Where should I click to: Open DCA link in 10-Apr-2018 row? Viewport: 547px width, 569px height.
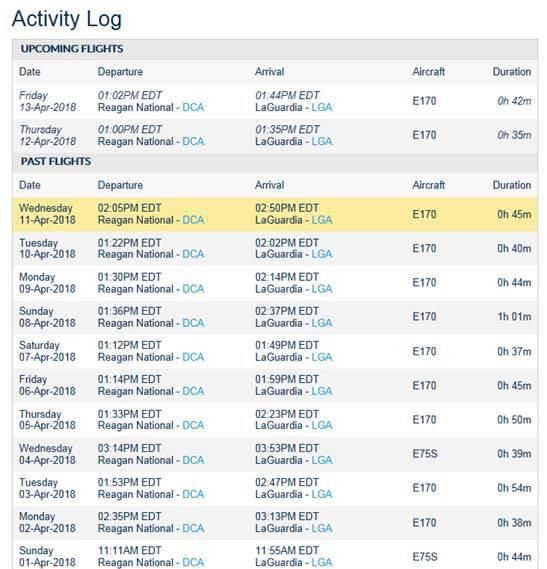click(x=193, y=254)
